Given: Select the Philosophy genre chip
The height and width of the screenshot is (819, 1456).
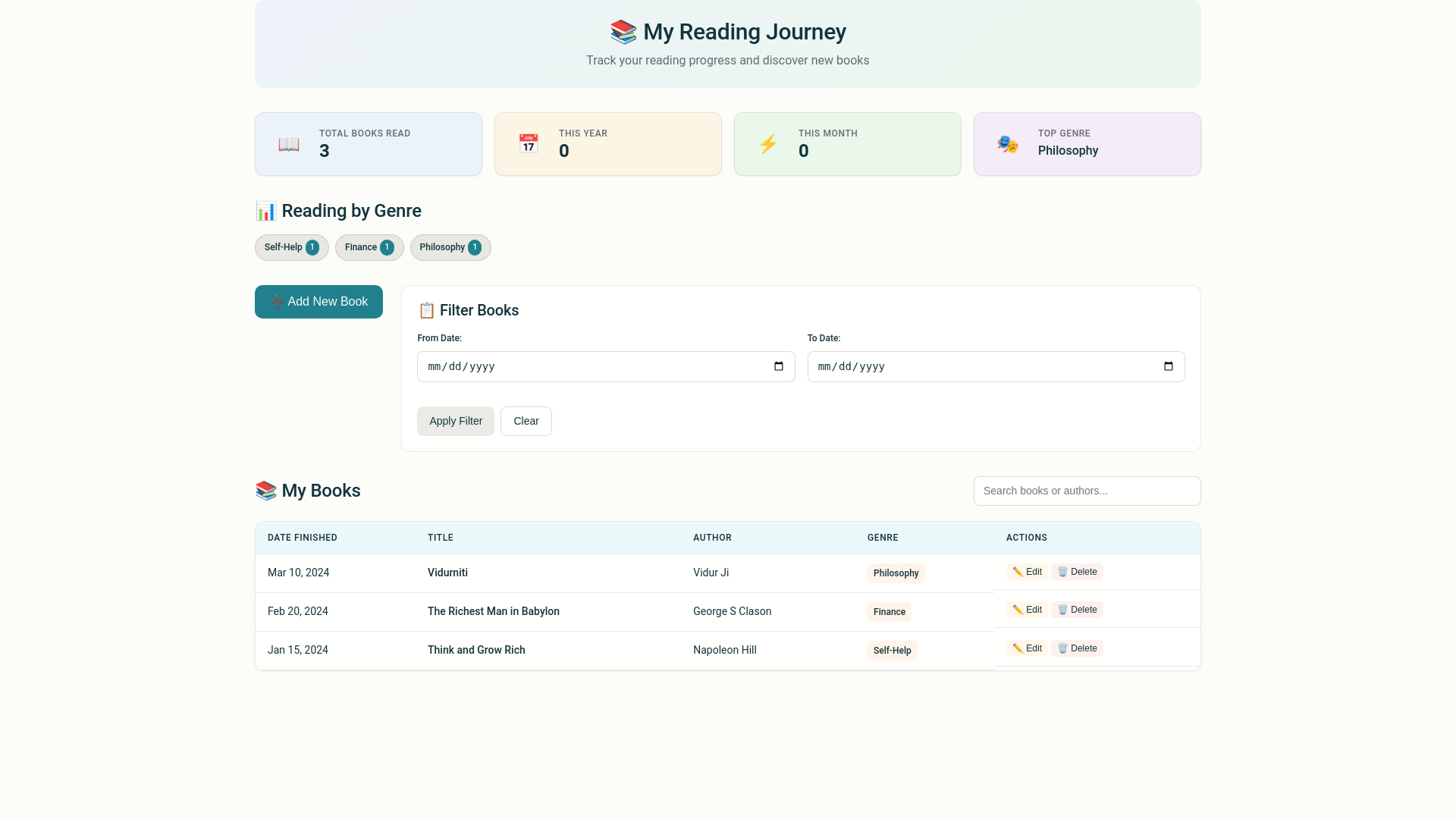Looking at the screenshot, I should [x=450, y=247].
